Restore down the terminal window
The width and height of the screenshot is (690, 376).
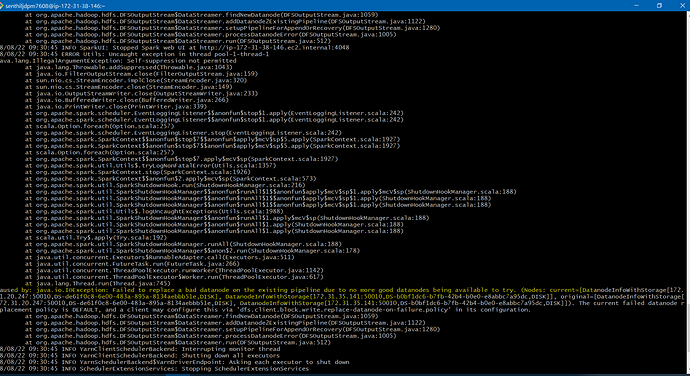(x=659, y=6)
